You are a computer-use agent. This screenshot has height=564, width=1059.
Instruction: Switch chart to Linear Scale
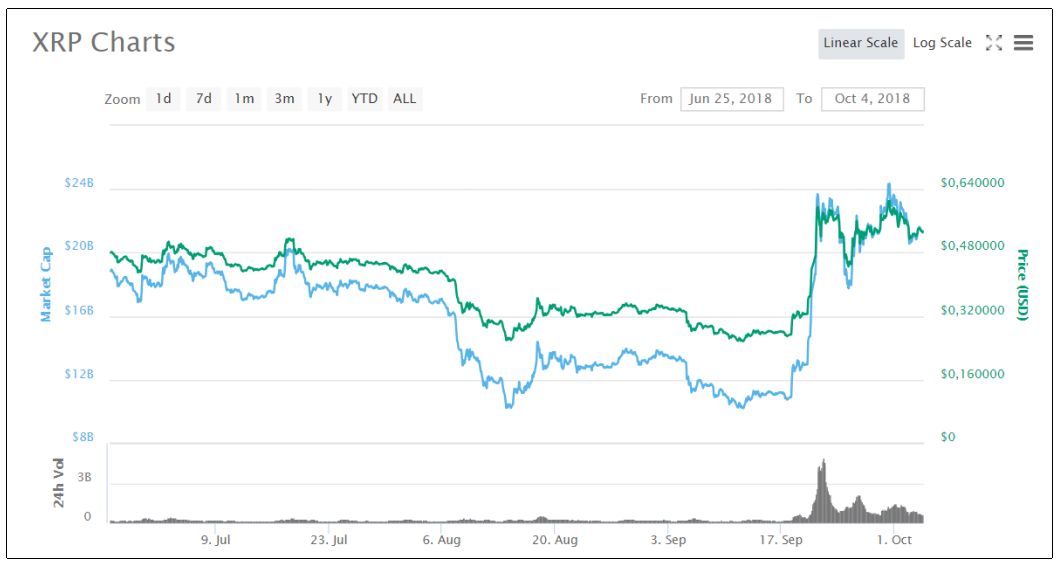(861, 43)
